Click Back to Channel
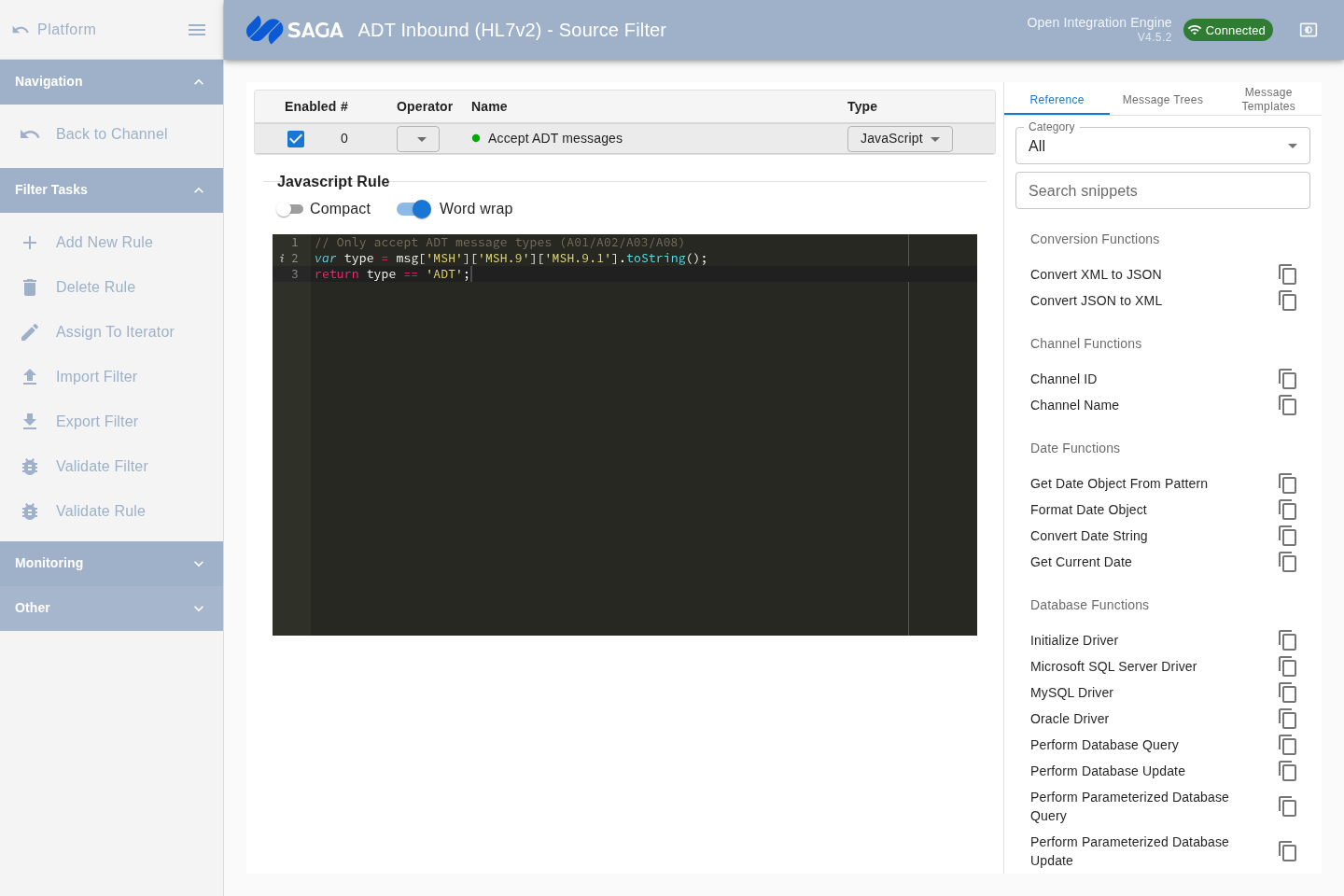This screenshot has width=1344, height=896. point(112,134)
